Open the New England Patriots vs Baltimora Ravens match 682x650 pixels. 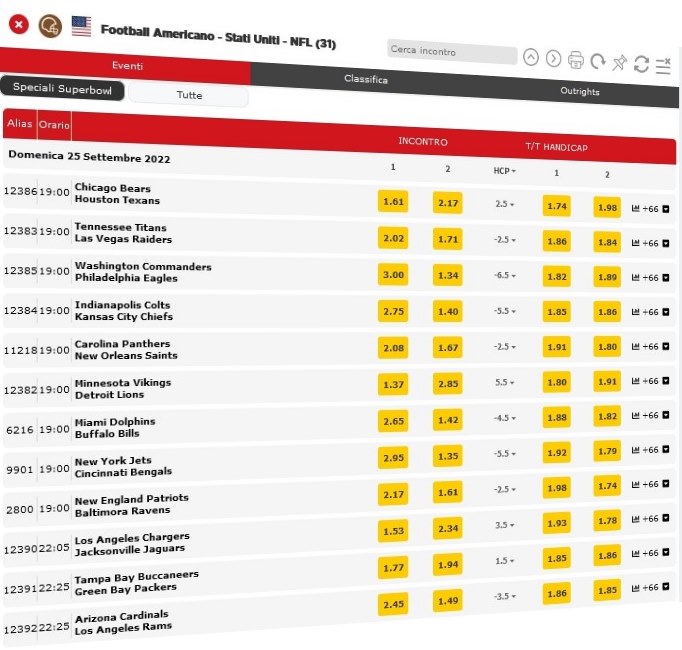(131, 505)
